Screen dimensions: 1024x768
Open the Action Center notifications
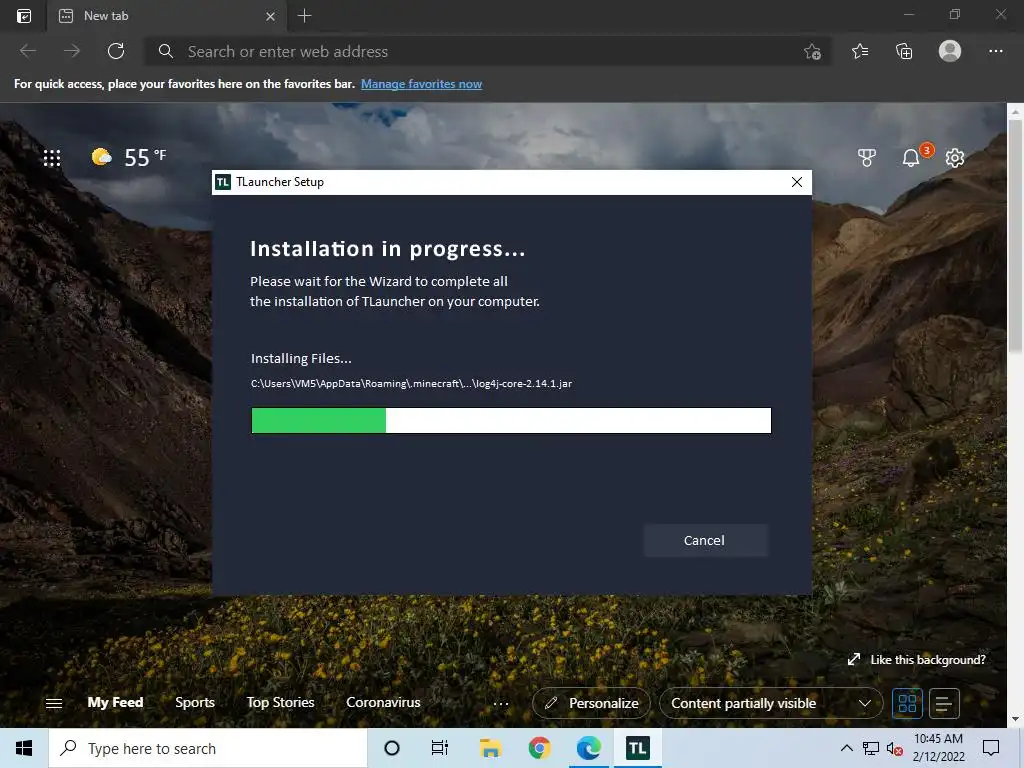pos(991,748)
